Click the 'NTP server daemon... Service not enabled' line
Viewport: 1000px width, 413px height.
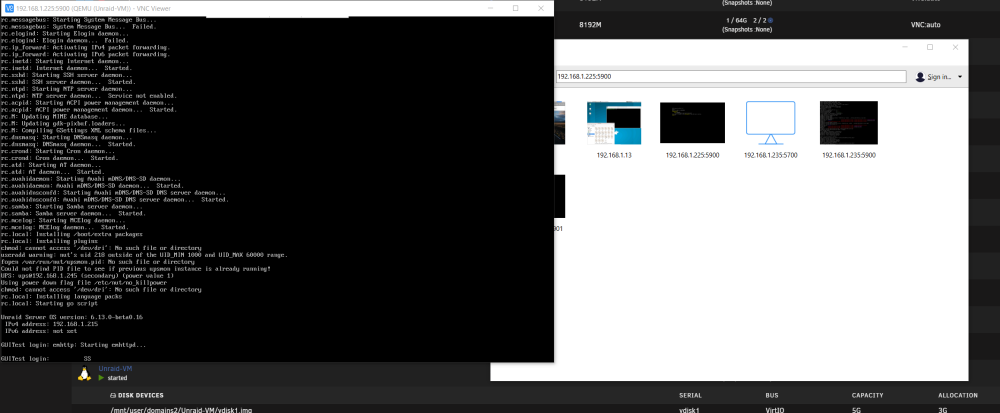click(x=88, y=96)
